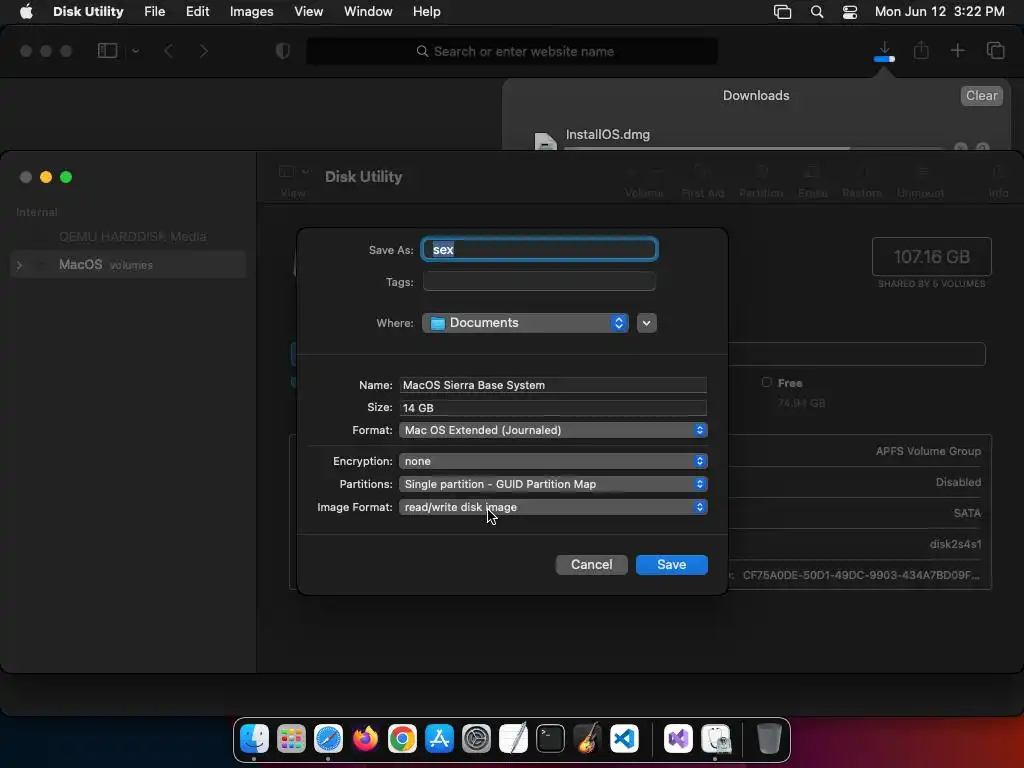Click the 107.16 GB capacity box
The image size is (1024, 768).
(x=931, y=257)
